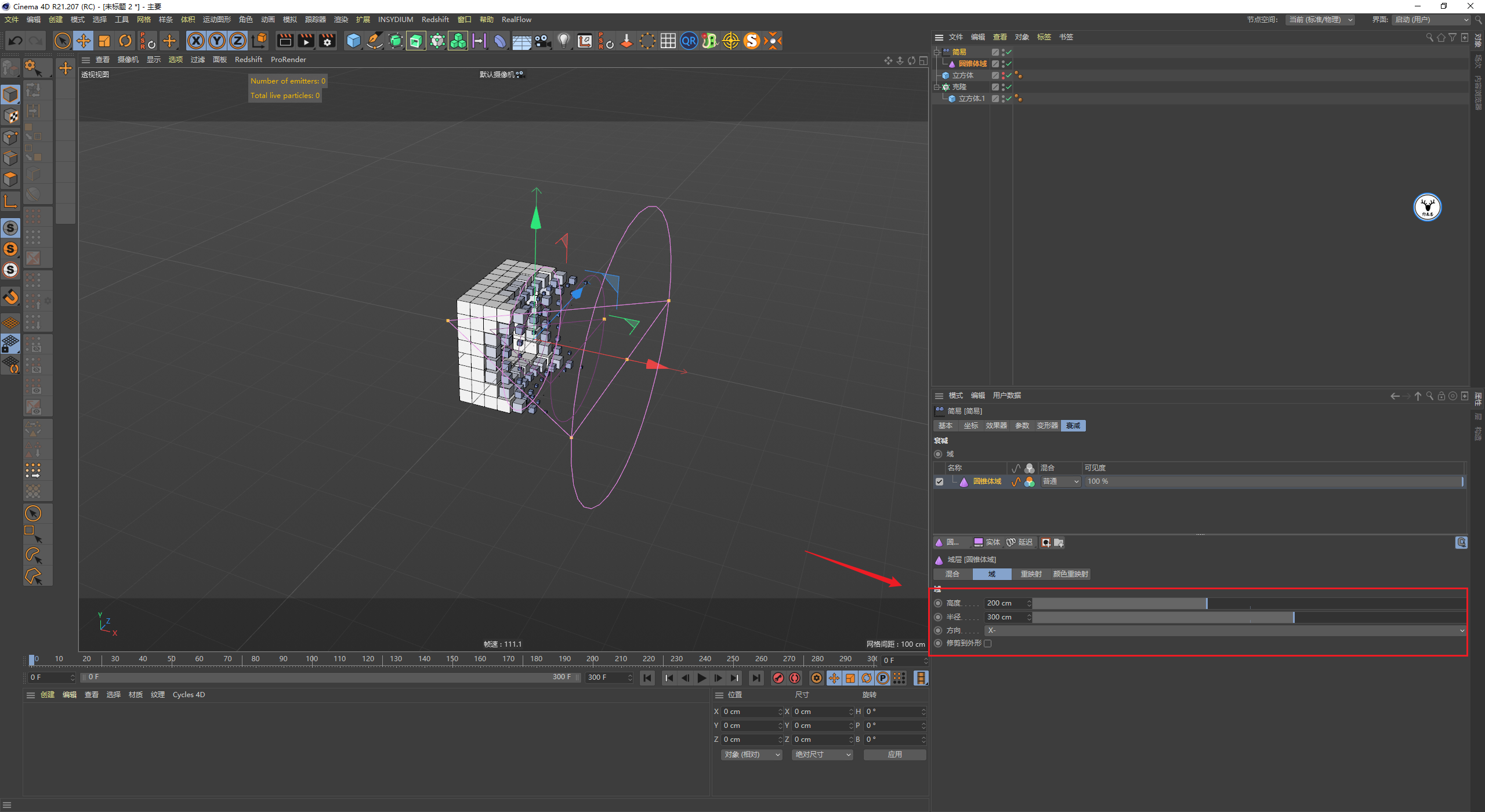
Task: Click the Render to Picture Viewer icon
Action: click(x=306, y=41)
